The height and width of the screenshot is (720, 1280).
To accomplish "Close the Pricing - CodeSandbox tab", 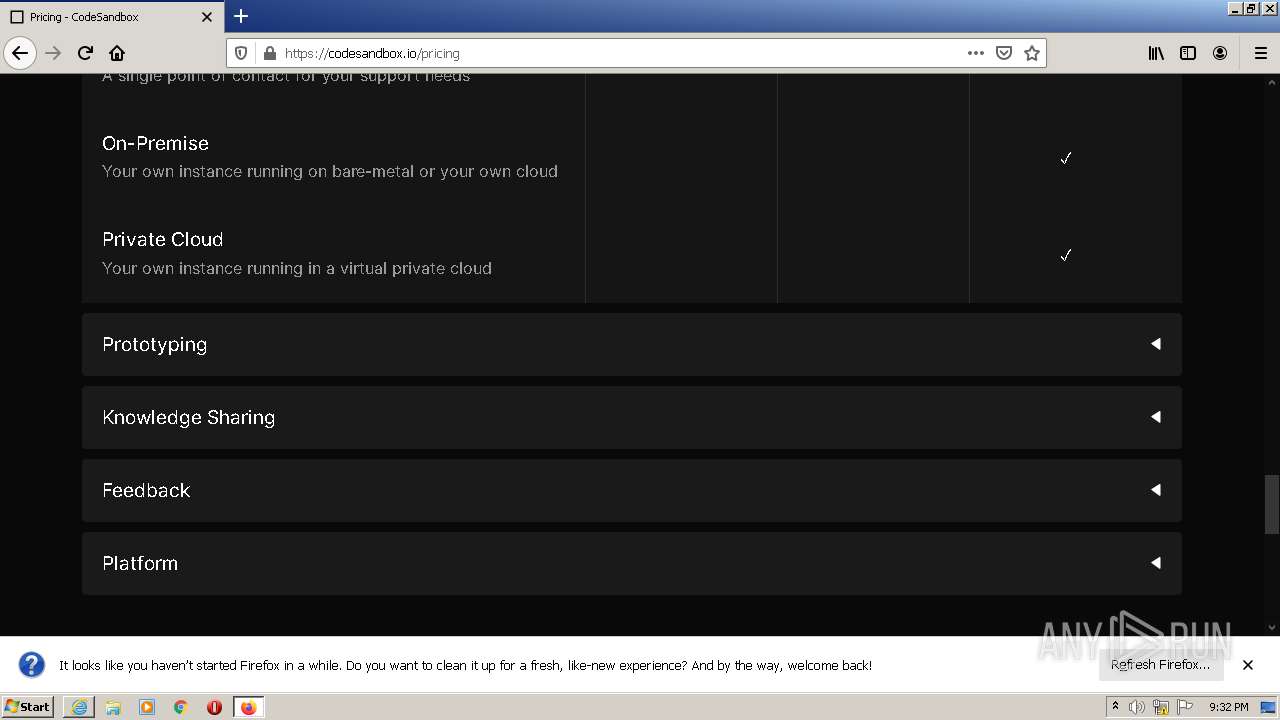I will [x=207, y=17].
